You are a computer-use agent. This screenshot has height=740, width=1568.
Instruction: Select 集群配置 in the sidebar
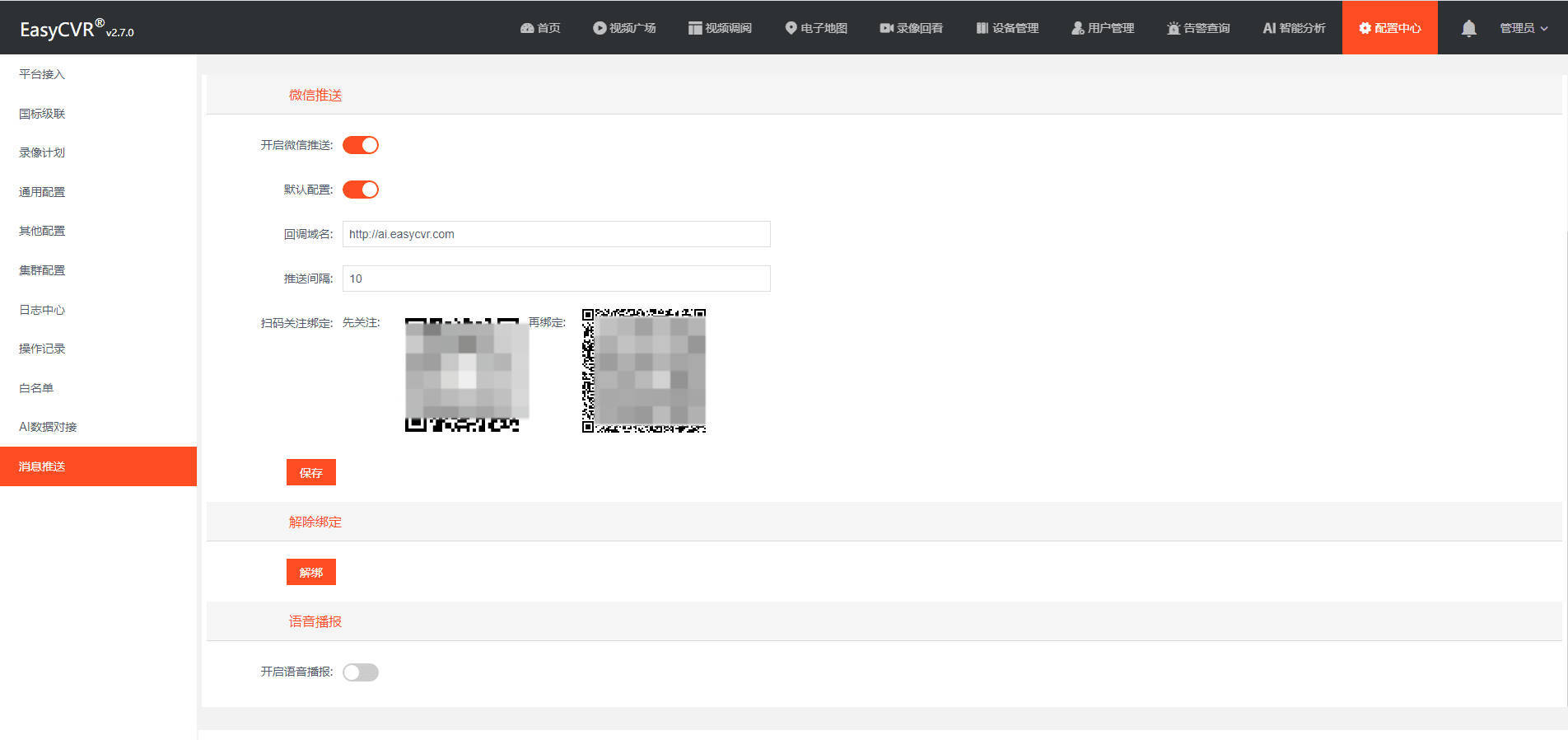(x=99, y=270)
